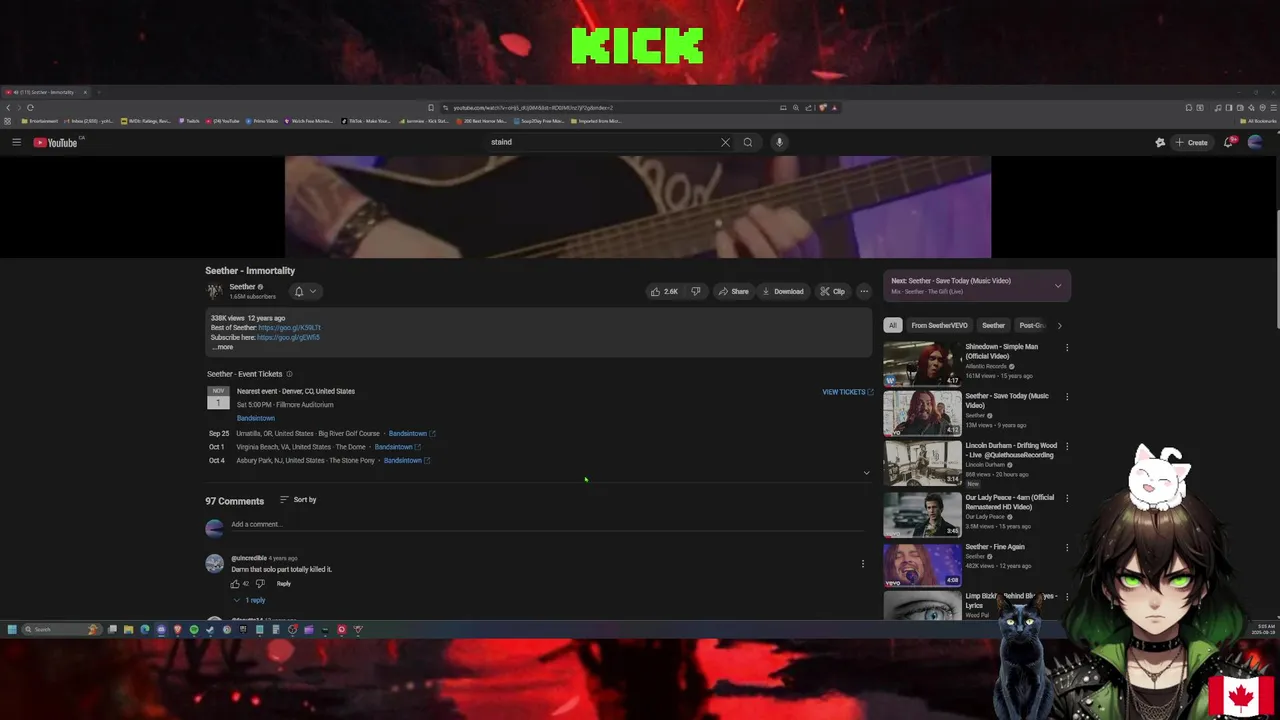Screen dimensions: 1280x720
Task: Open the Seether channel name link
Action: coord(242,287)
